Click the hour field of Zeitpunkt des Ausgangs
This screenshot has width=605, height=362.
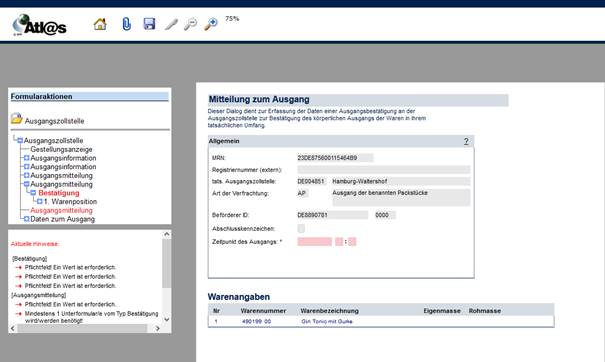tap(339, 242)
